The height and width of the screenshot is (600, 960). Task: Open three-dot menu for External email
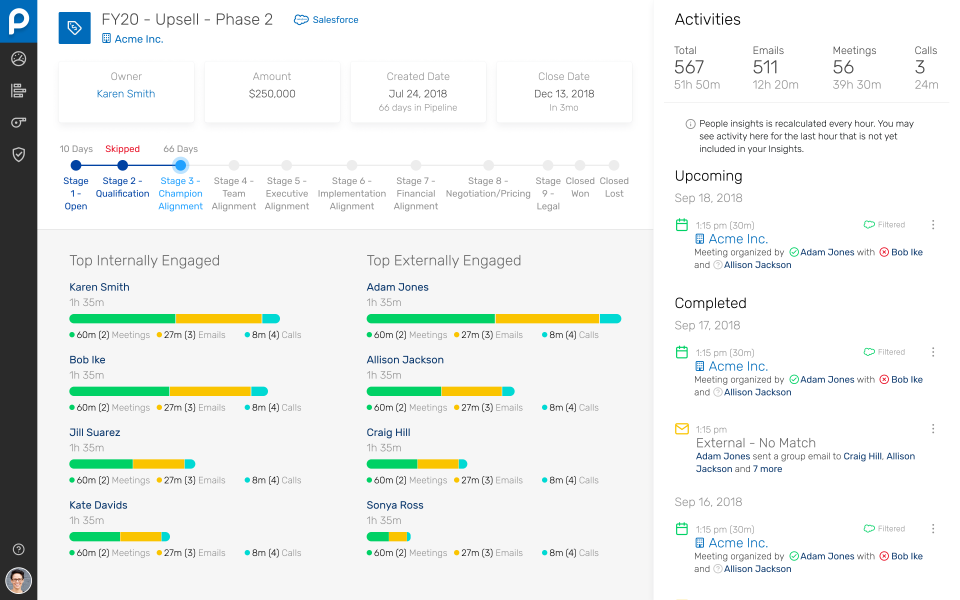pos(933,429)
